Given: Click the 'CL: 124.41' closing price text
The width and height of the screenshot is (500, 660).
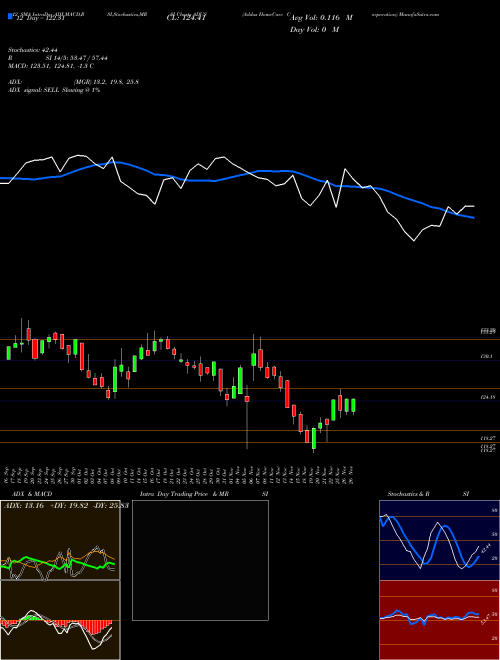Looking at the screenshot, I should click(x=186, y=18).
